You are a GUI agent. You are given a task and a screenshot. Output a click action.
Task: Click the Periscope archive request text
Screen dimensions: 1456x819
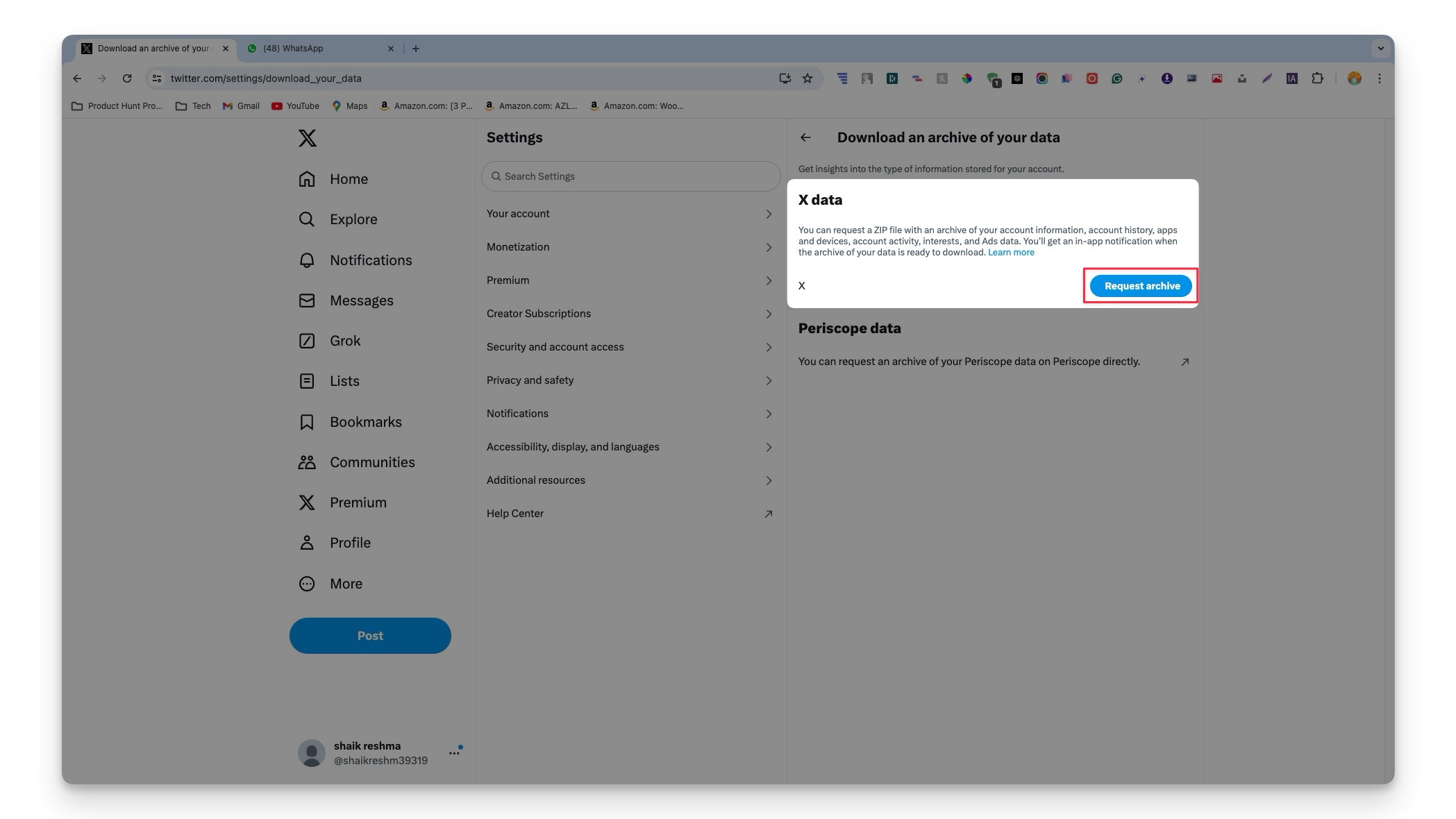click(969, 362)
